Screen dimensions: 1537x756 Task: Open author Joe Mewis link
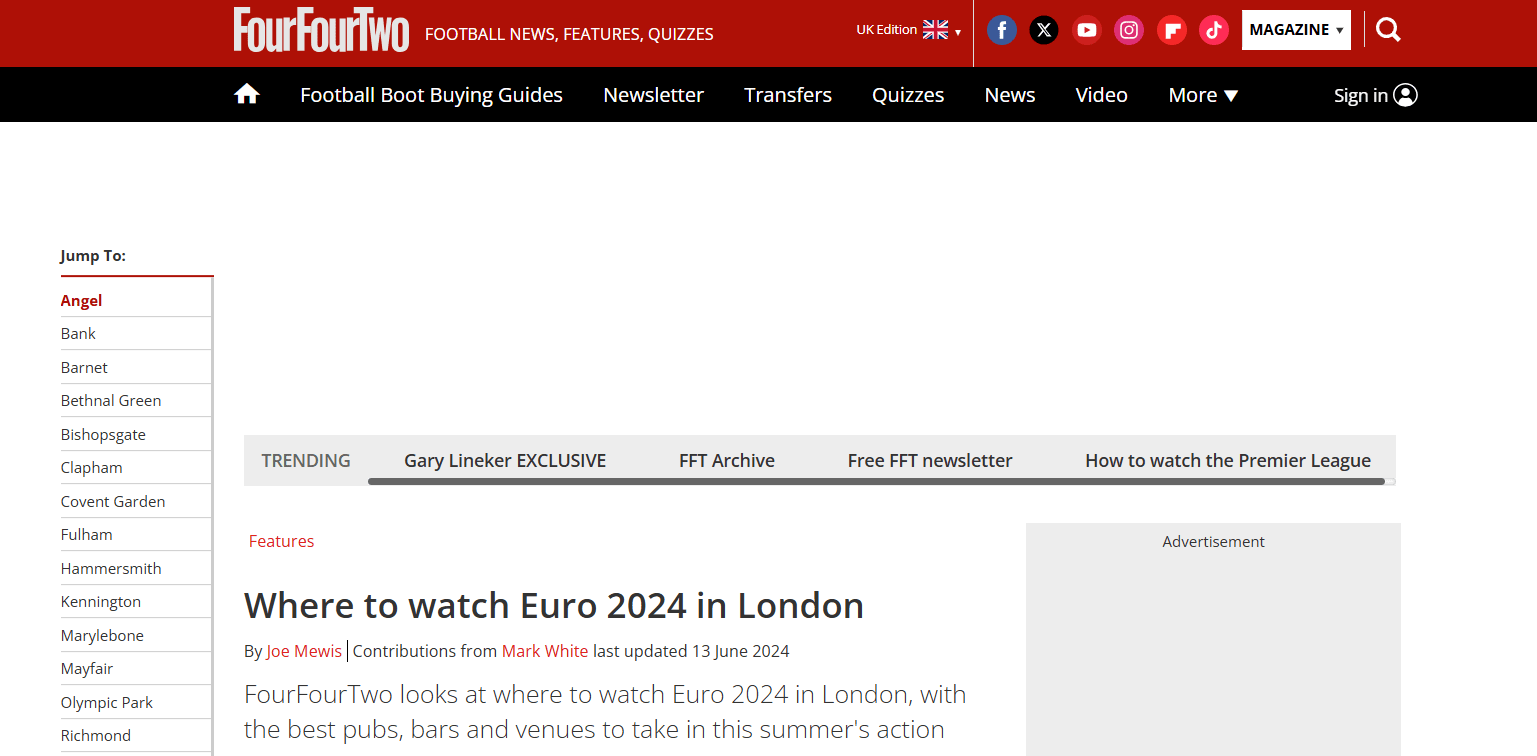pos(304,651)
